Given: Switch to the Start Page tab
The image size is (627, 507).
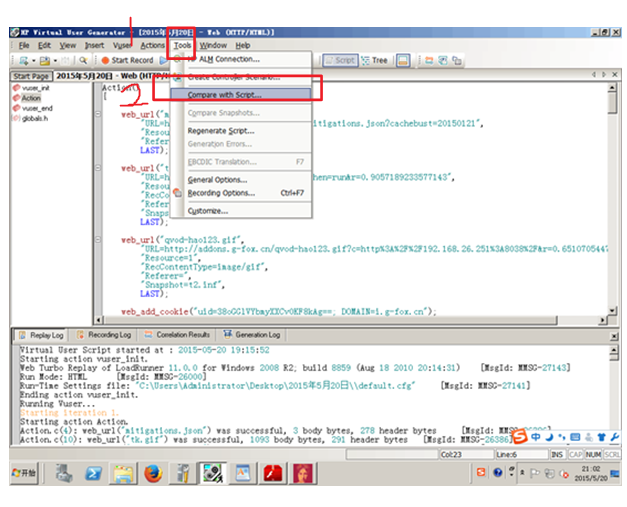Looking at the screenshot, I should click(31, 76).
